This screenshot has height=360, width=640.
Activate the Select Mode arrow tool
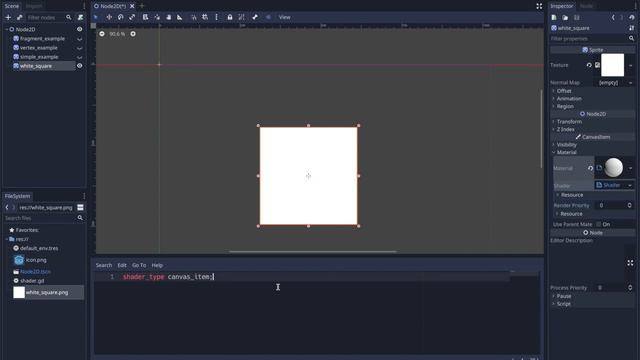click(96, 17)
